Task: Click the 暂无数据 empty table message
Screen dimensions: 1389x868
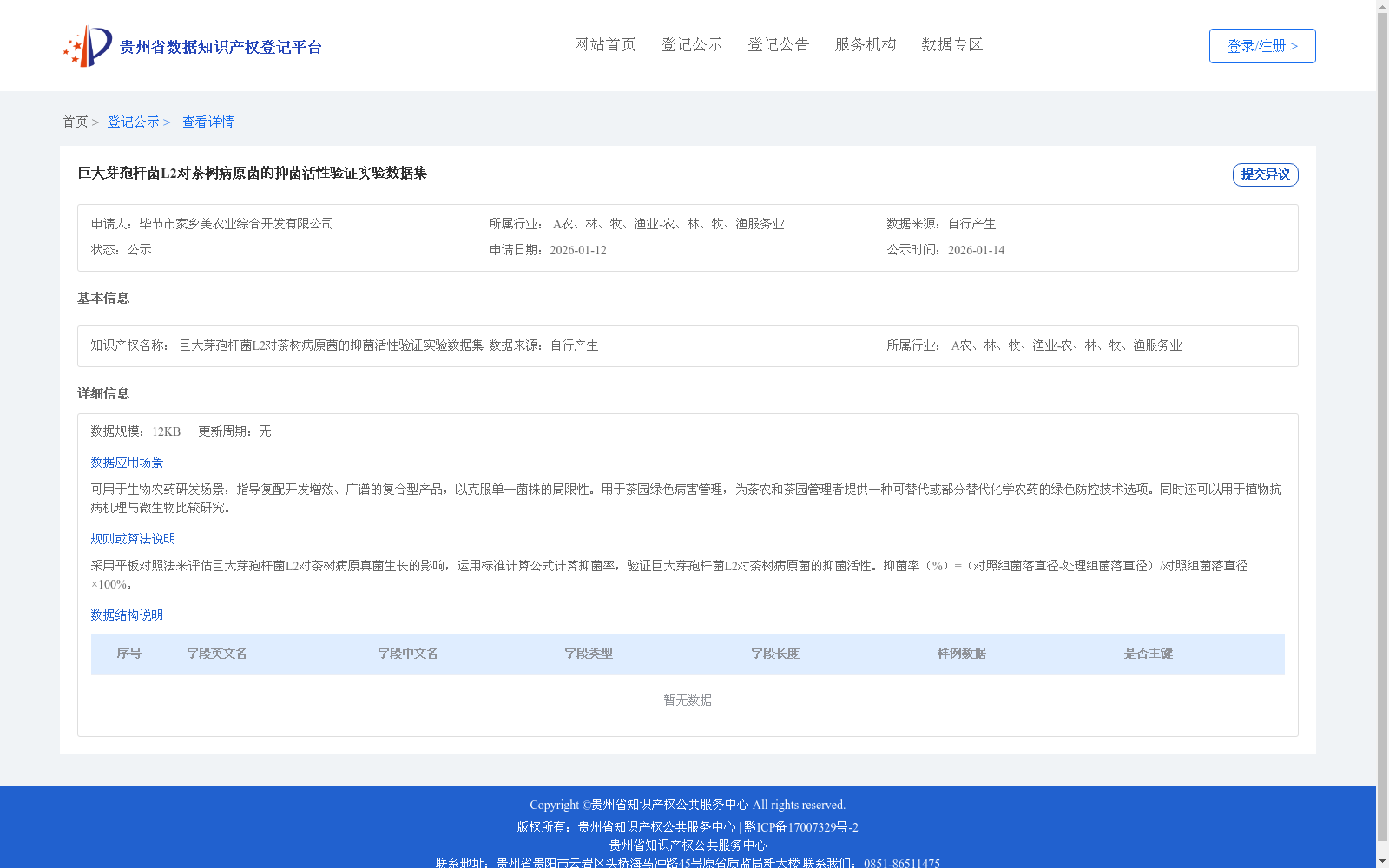Action: tap(688, 700)
